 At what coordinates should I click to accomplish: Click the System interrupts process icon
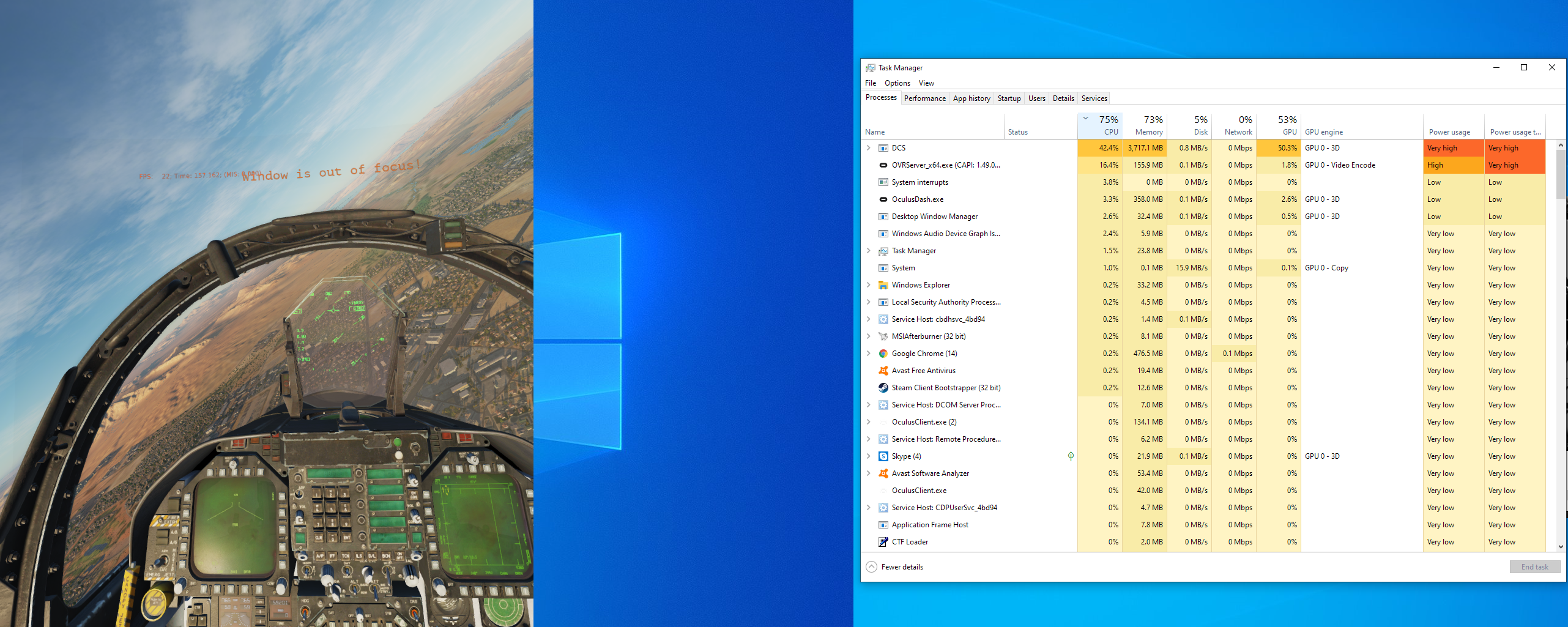coord(883,182)
